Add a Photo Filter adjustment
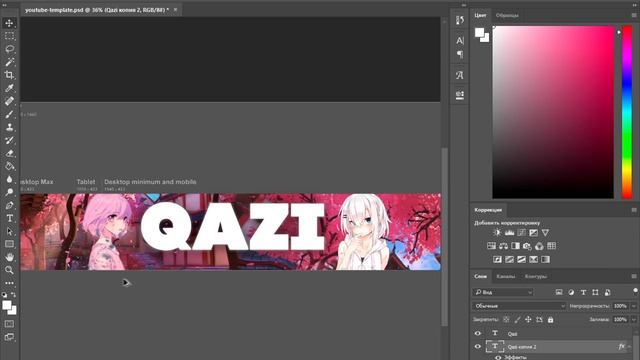This screenshot has width=640, height=360. (x=527, y=246)
